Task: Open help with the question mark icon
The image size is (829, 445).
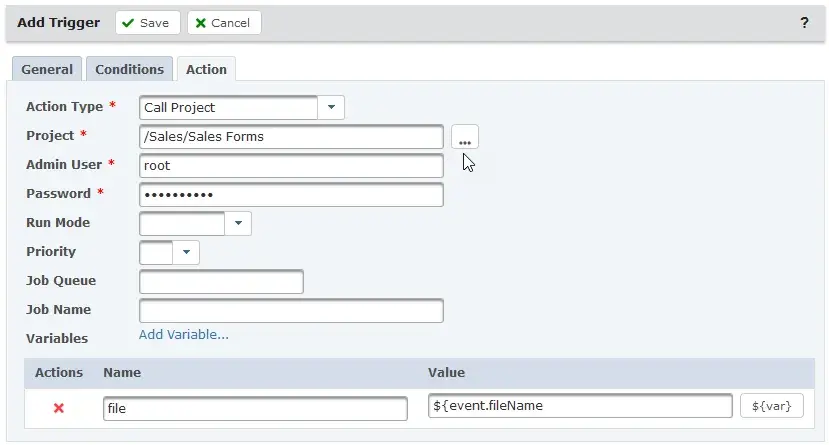Action: coord(804,23)
